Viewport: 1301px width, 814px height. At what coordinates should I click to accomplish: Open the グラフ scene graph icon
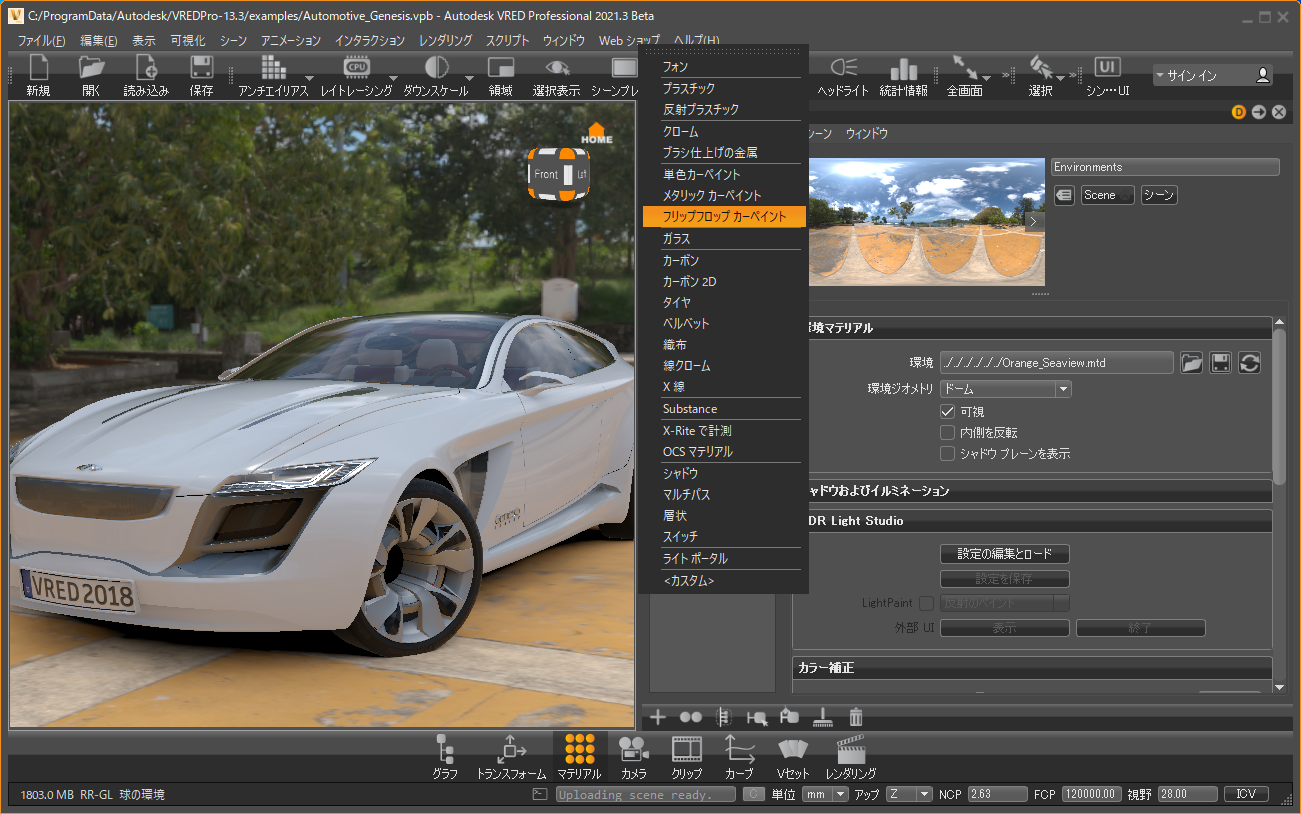(445, 749)
